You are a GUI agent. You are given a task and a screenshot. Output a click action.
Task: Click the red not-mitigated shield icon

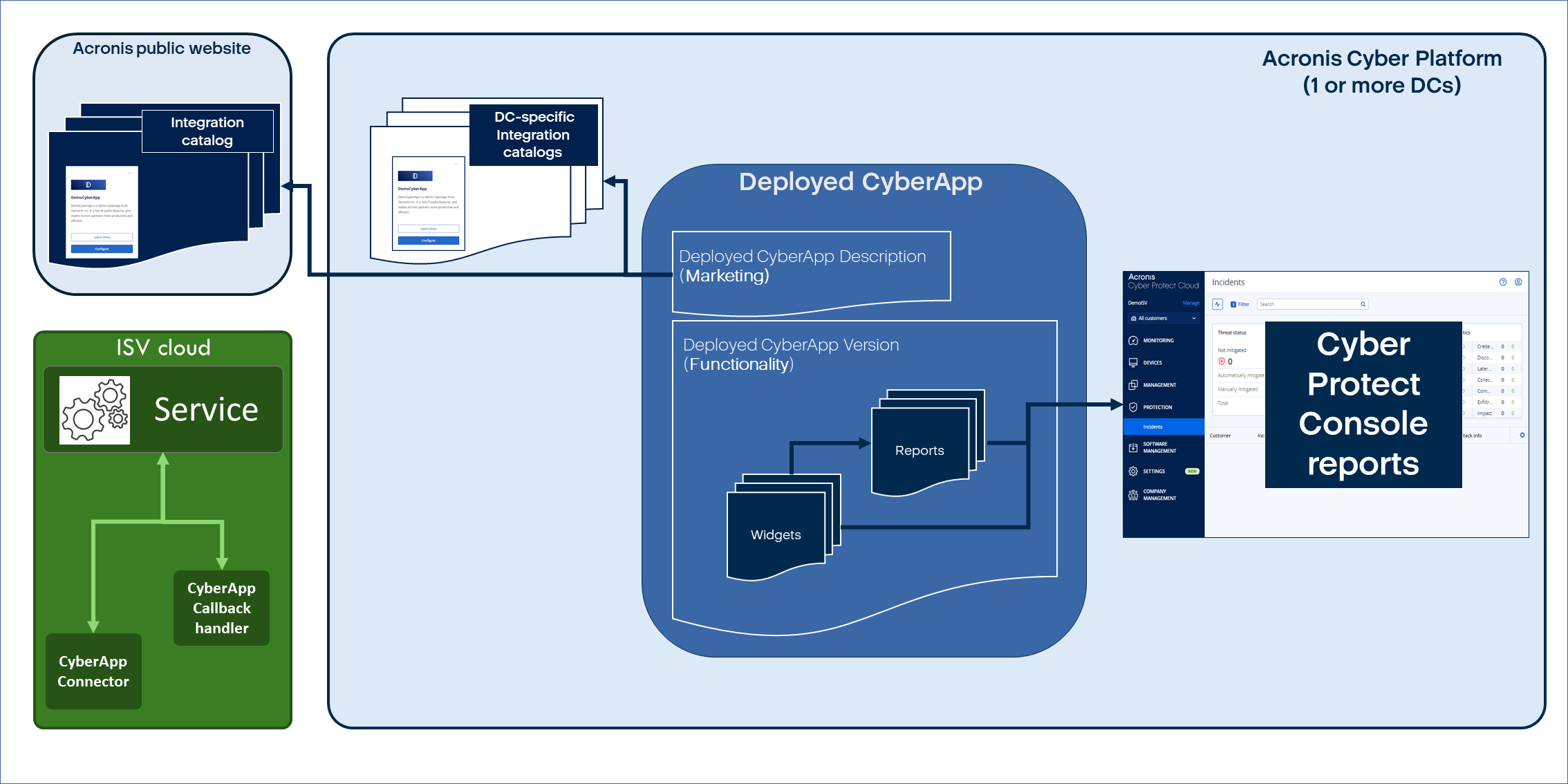pos(1222,362)
